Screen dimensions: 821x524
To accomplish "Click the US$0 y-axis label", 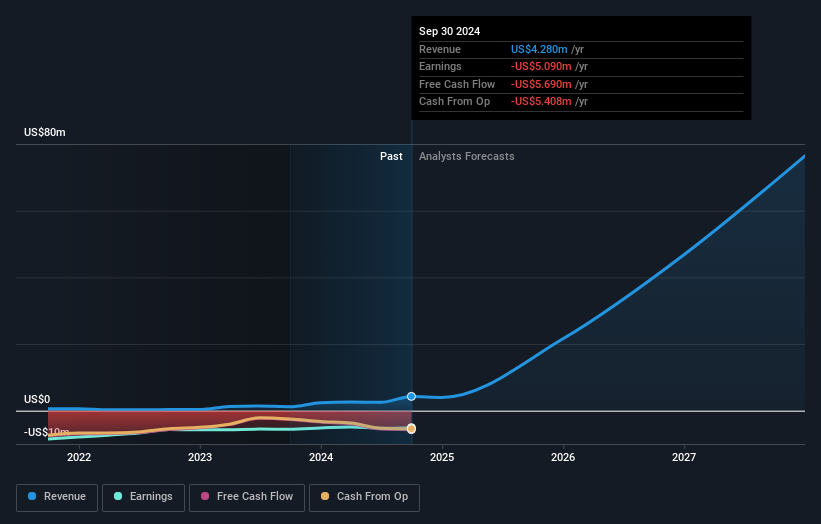I will [x=37, y=399].
